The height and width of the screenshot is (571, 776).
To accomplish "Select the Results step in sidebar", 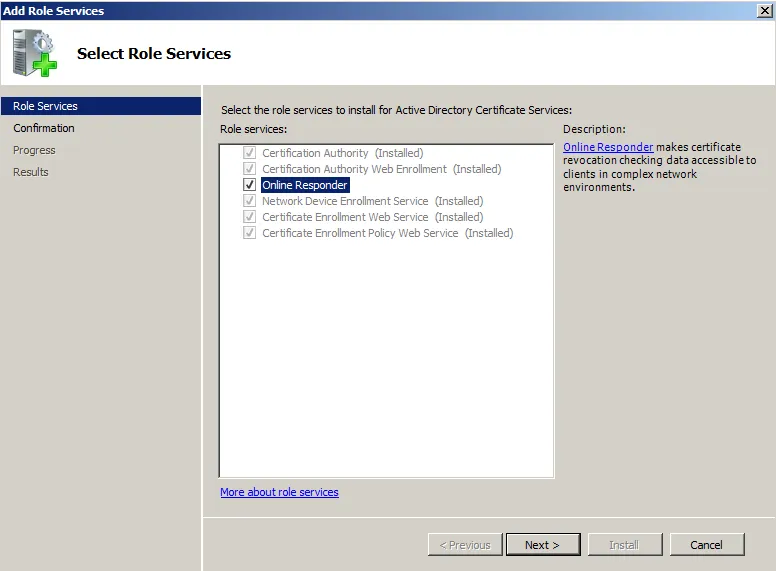I will 31,172.
